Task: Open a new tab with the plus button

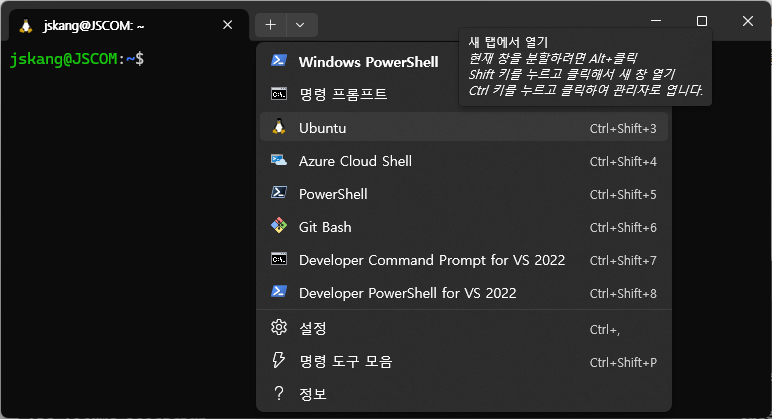Action: [270, 25]
